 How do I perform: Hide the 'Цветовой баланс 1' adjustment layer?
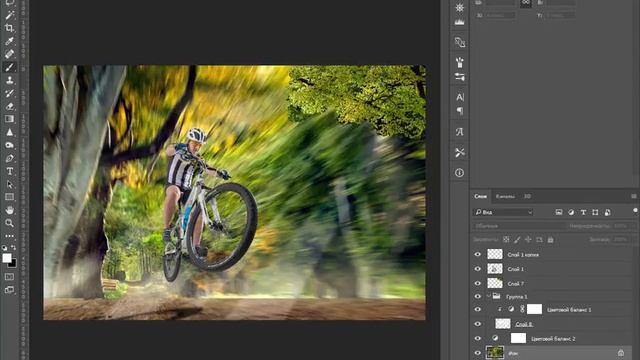(x=478, y=309)
